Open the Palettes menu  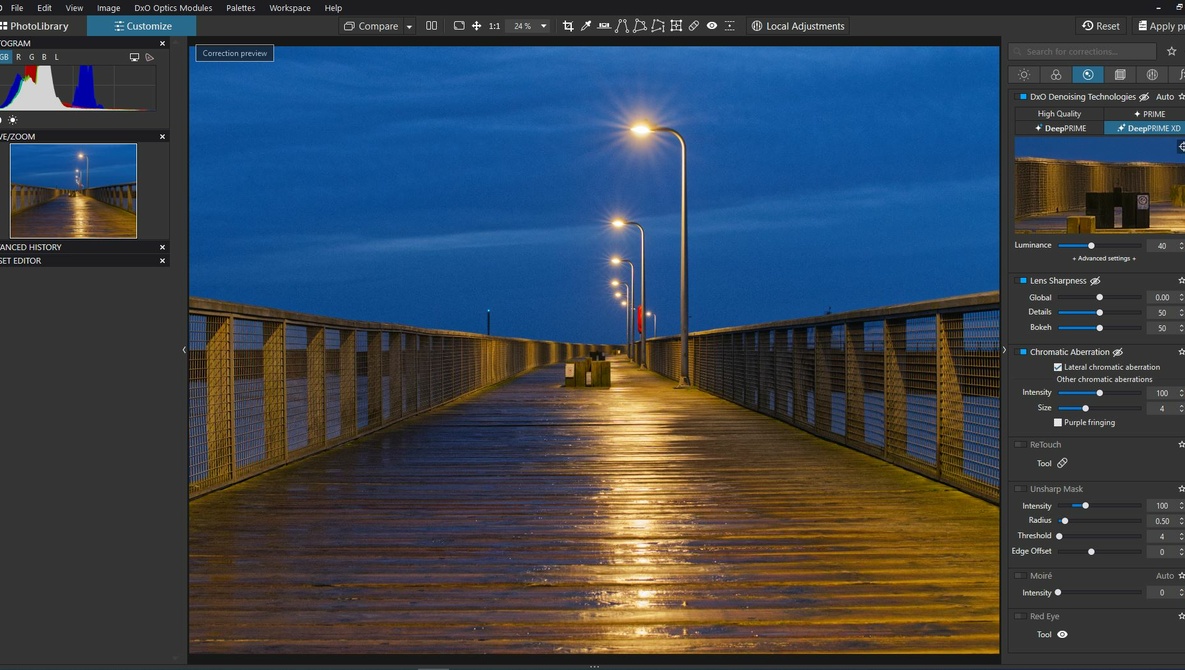pyautogui.click(x=240, y=8)
